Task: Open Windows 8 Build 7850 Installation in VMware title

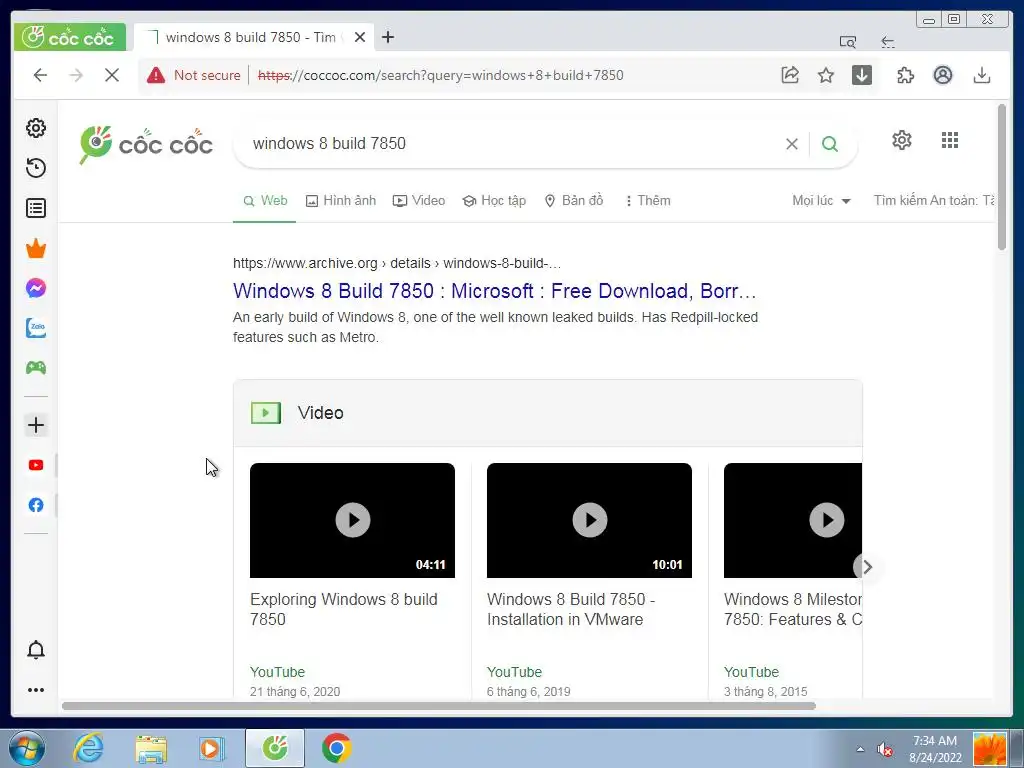Action: tap(571, 609)
